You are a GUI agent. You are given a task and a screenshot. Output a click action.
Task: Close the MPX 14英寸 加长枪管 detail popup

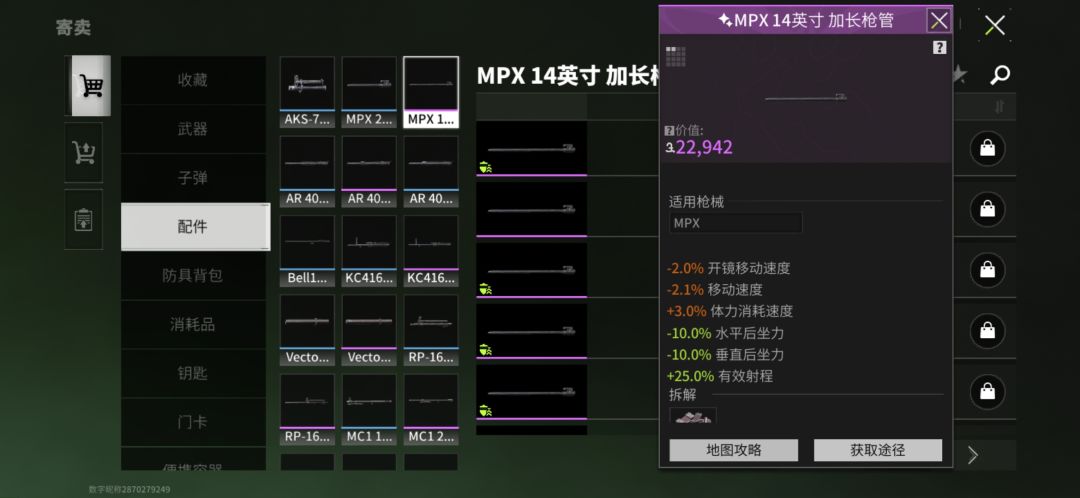click(939, 21)
